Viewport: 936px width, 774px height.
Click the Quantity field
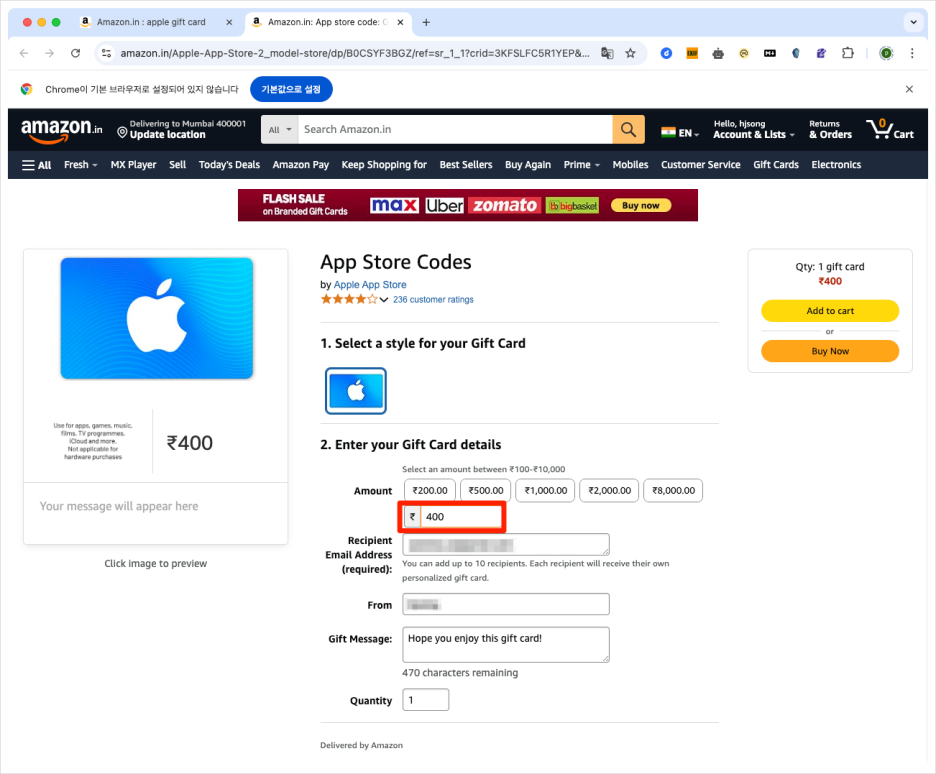(x=426, y=699)
